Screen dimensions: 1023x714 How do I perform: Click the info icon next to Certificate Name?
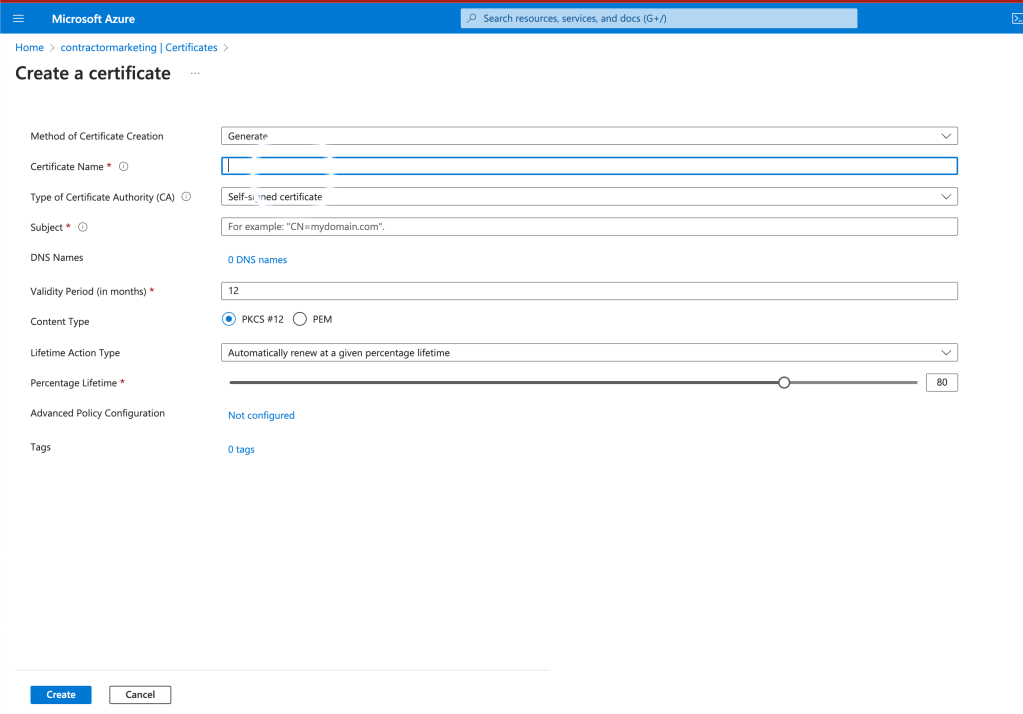click(123, 166)
